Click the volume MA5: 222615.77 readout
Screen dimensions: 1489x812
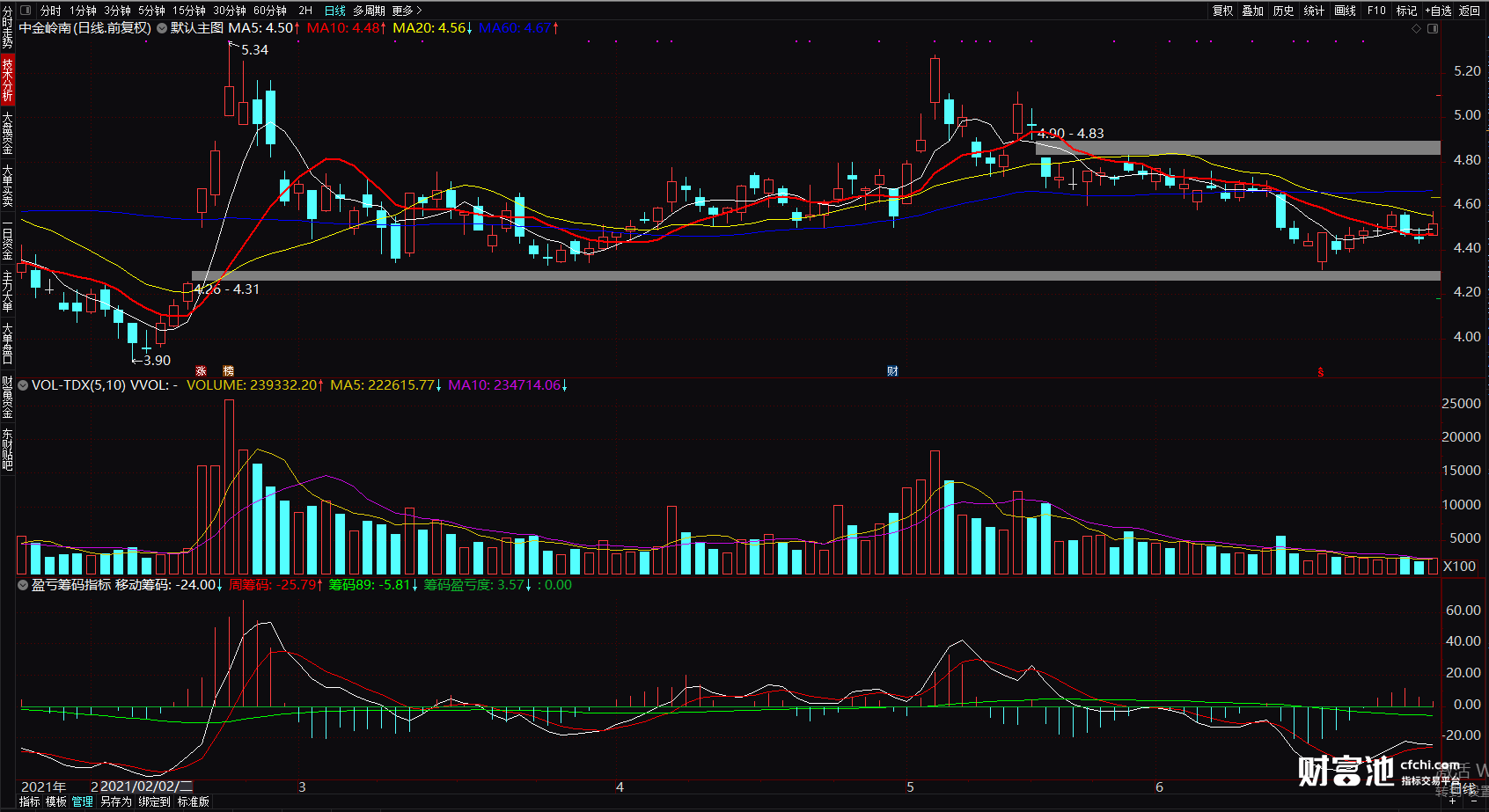[x=386, y=384]
